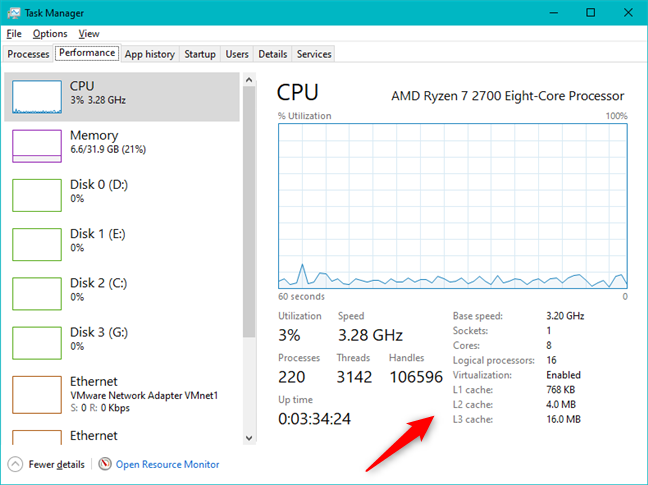
Task: Click the up time 0:03:34:24 value
Action: 314,419
